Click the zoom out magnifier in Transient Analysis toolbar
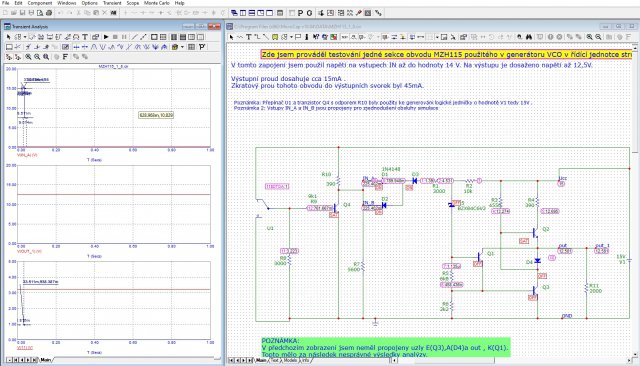 37,57
